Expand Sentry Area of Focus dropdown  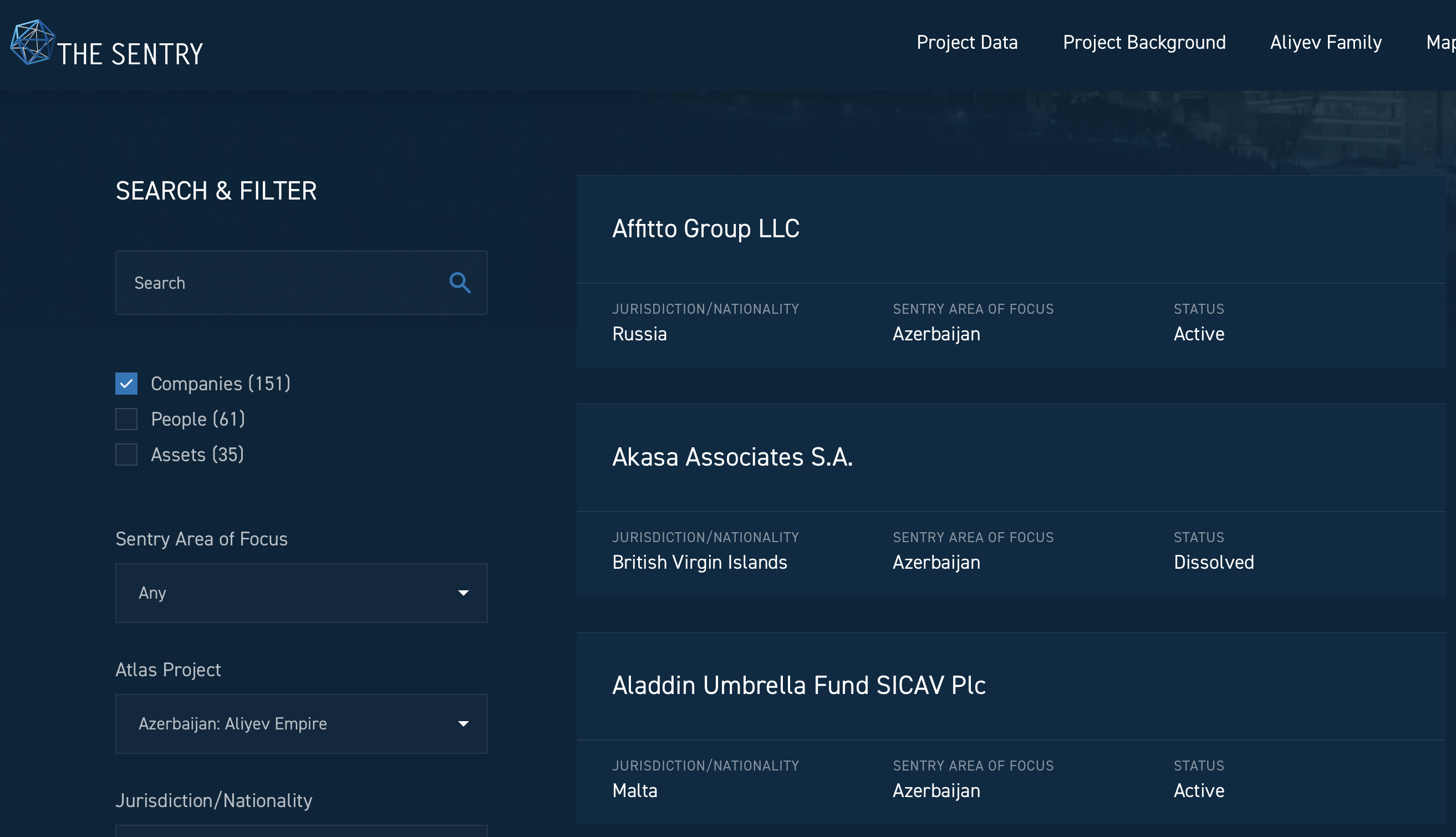click(301, 592)
